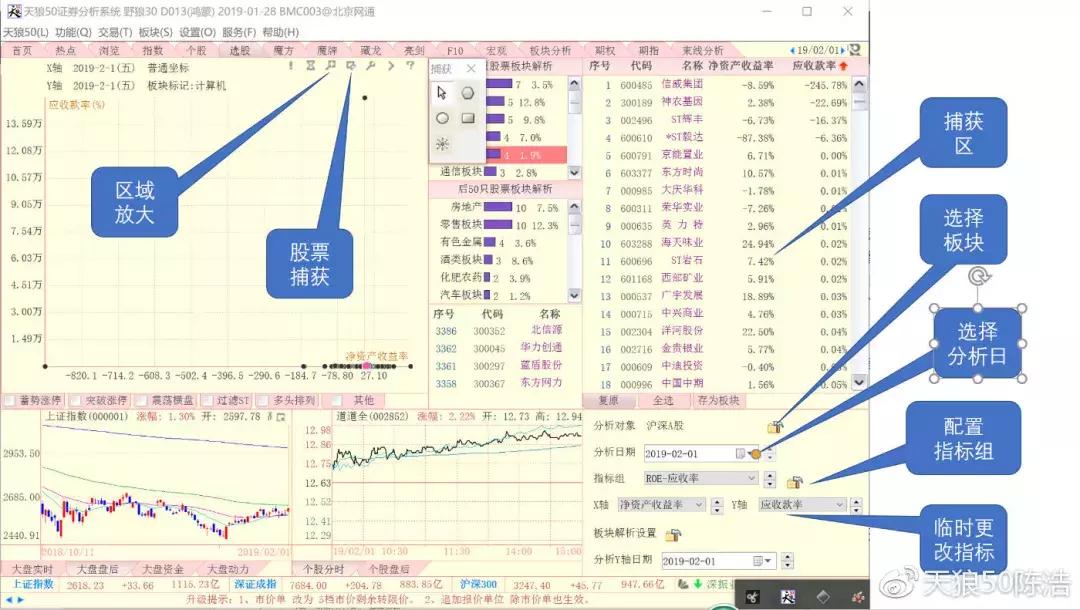The image size is (1080, 610).
Task: Select the arrow pointer tool in the 捕获 palette
Action: (x=442, y=94)
